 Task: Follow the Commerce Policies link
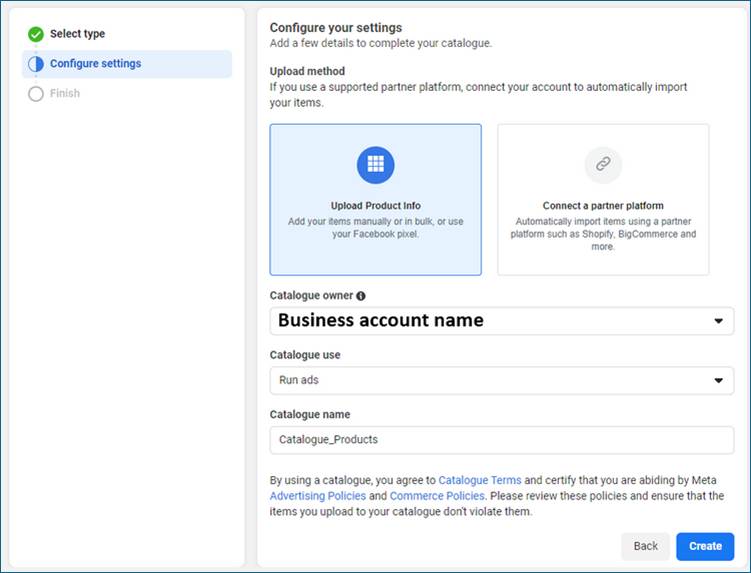click(436, 496)
